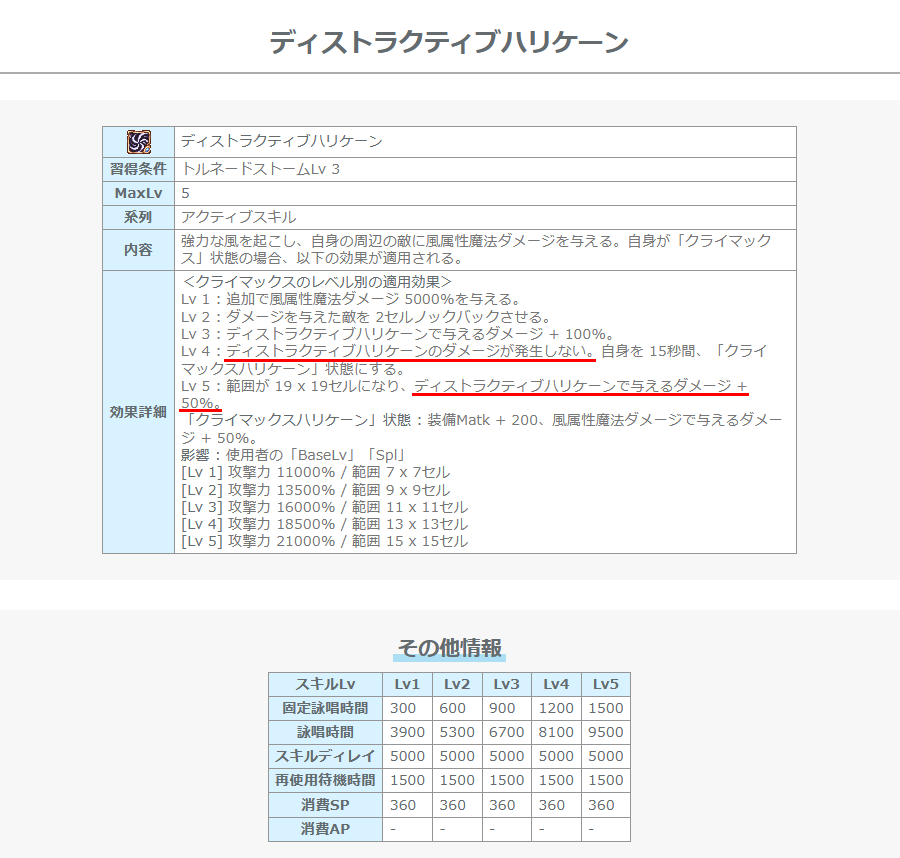Click the トルネードストームLv 3 prerequisite text
This screenshot has width=900, height=858.
261,169
